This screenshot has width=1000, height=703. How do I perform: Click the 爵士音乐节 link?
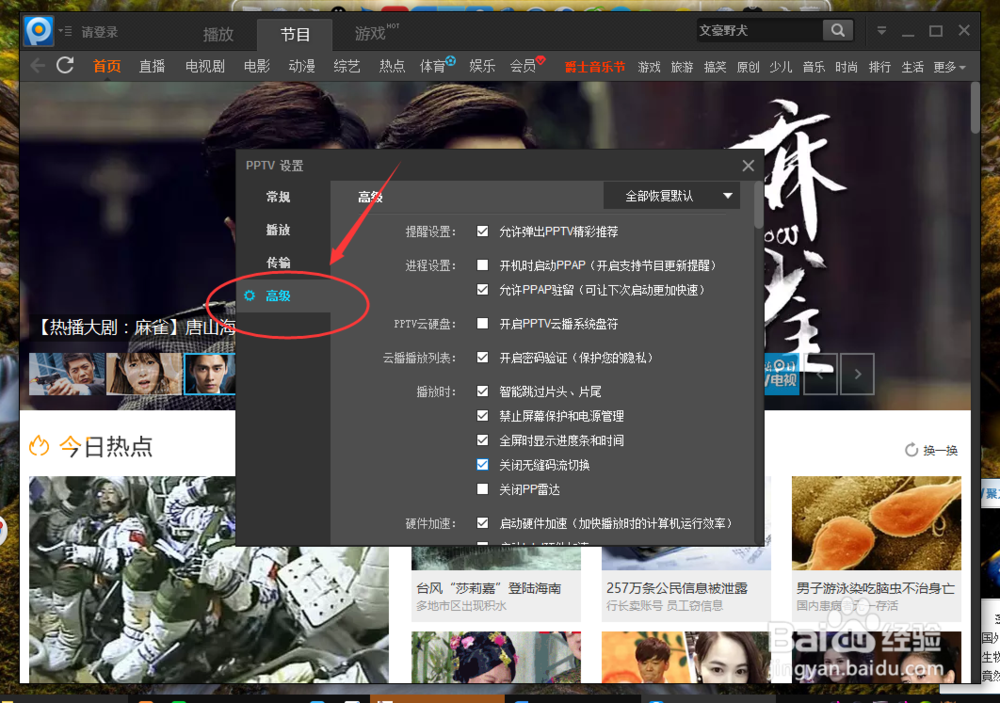pos(594,67)
